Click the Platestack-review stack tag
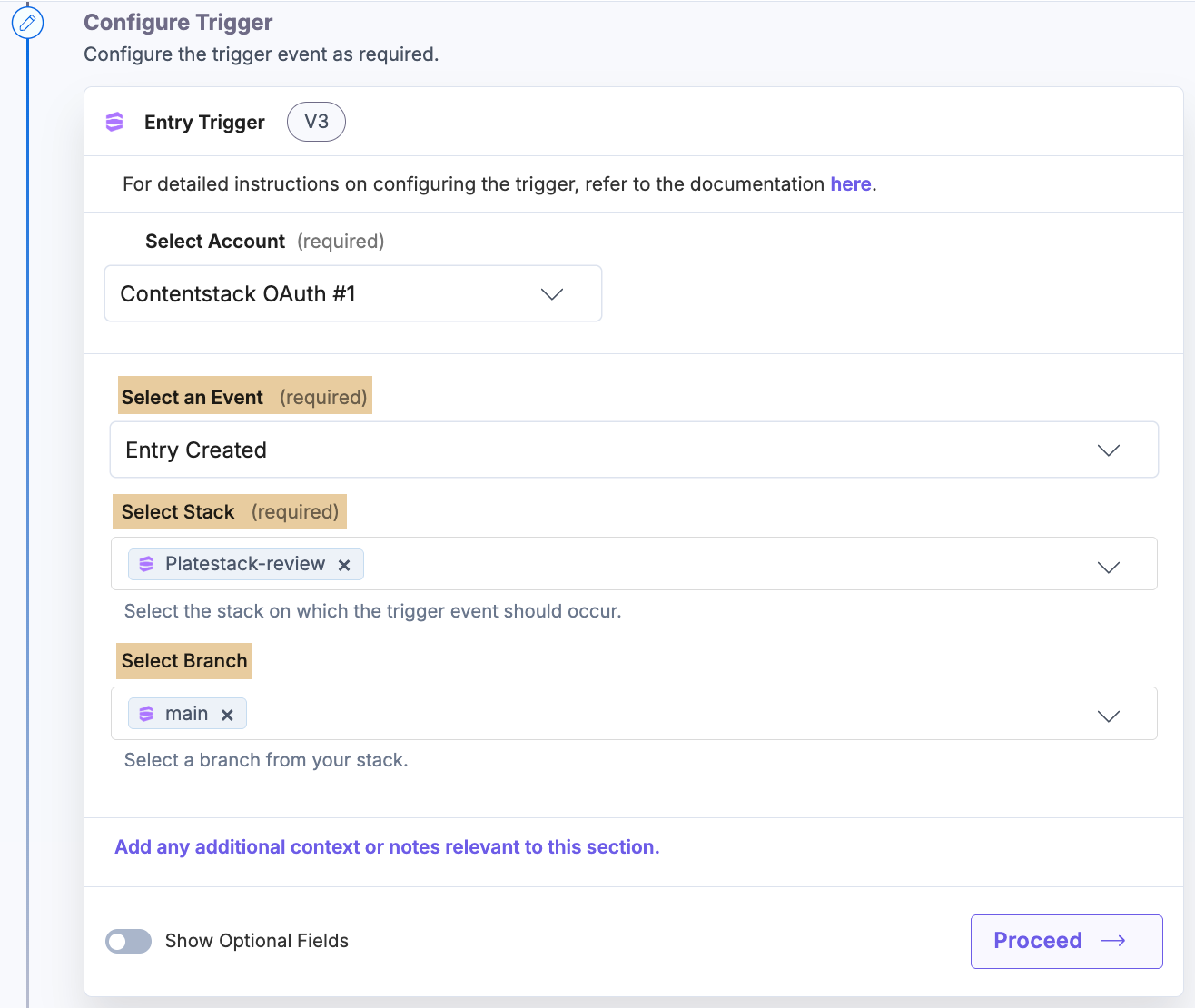The height and width of the screenshot is (1008, 1195). pos(246,564)
